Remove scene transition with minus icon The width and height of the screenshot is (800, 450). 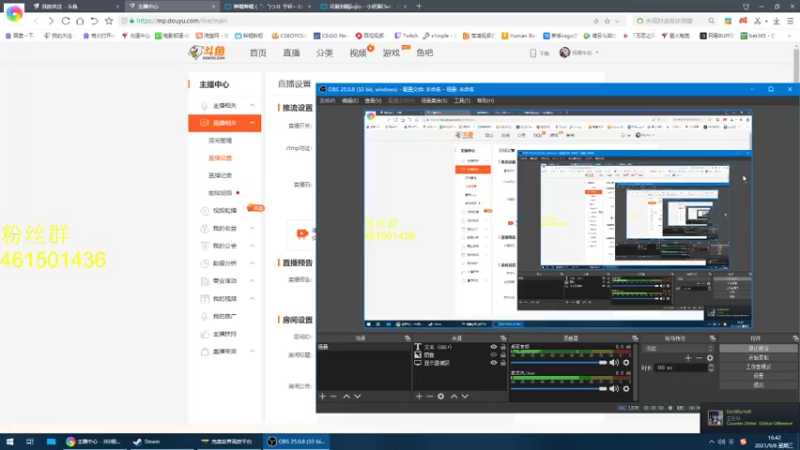click(x=699, y=358)
